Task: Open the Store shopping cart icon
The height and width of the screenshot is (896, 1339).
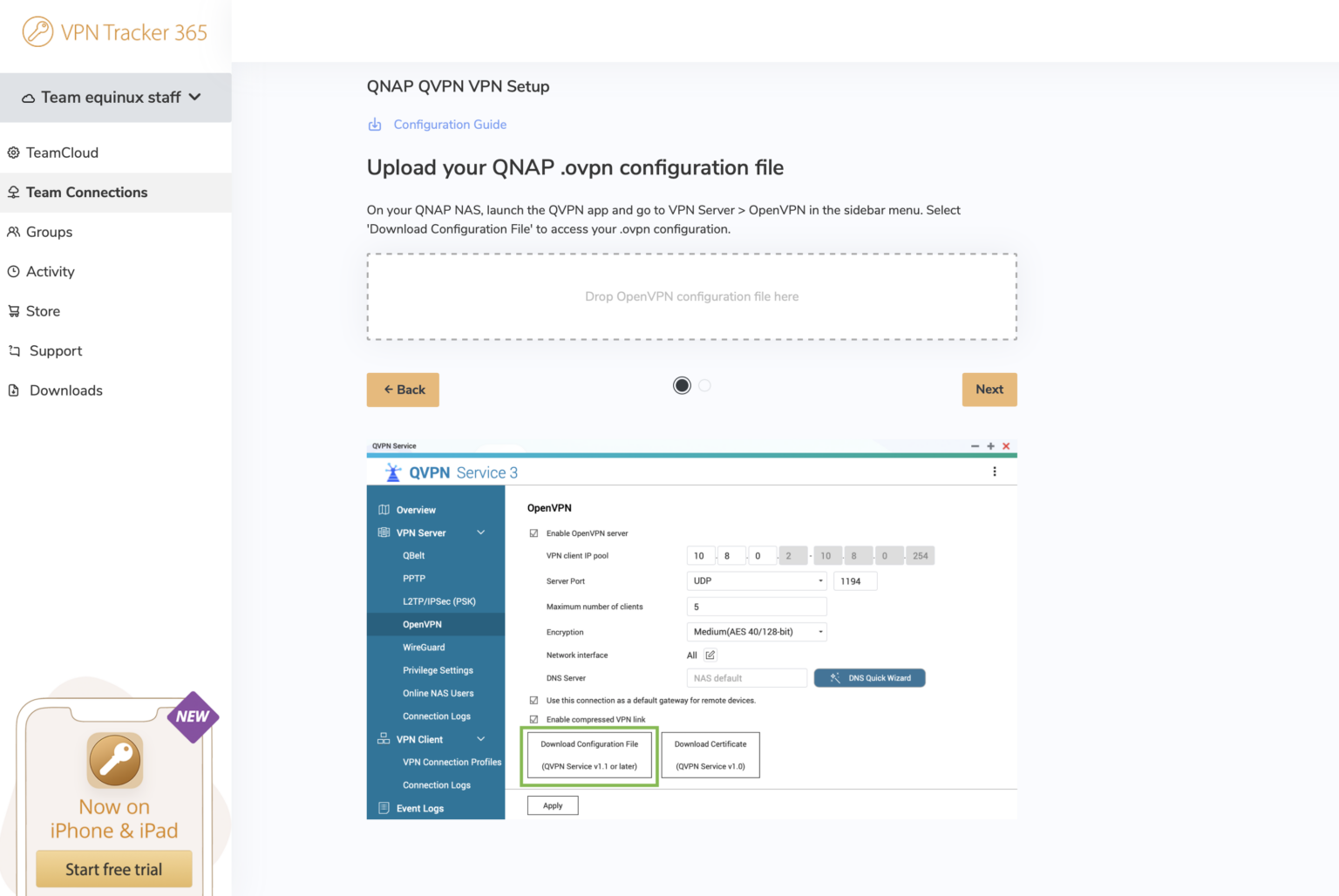Action: 14,311
